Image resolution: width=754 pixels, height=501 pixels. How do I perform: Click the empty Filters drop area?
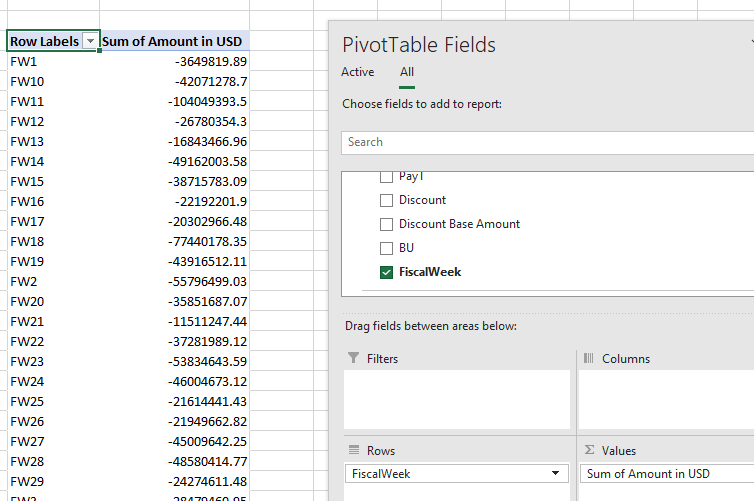pos(456,399)
